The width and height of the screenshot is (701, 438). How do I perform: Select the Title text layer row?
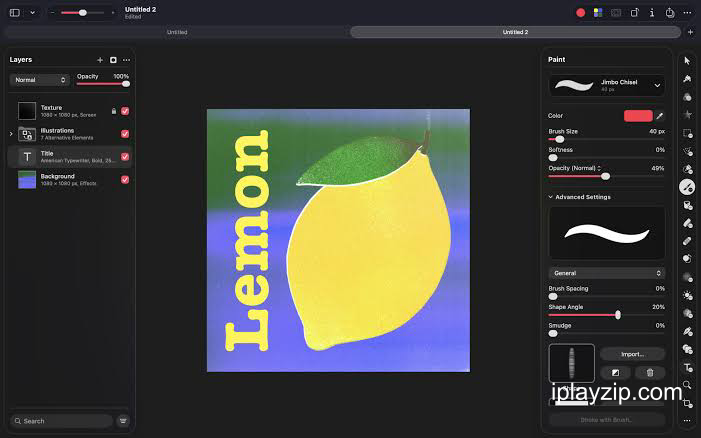pos(70,157)
